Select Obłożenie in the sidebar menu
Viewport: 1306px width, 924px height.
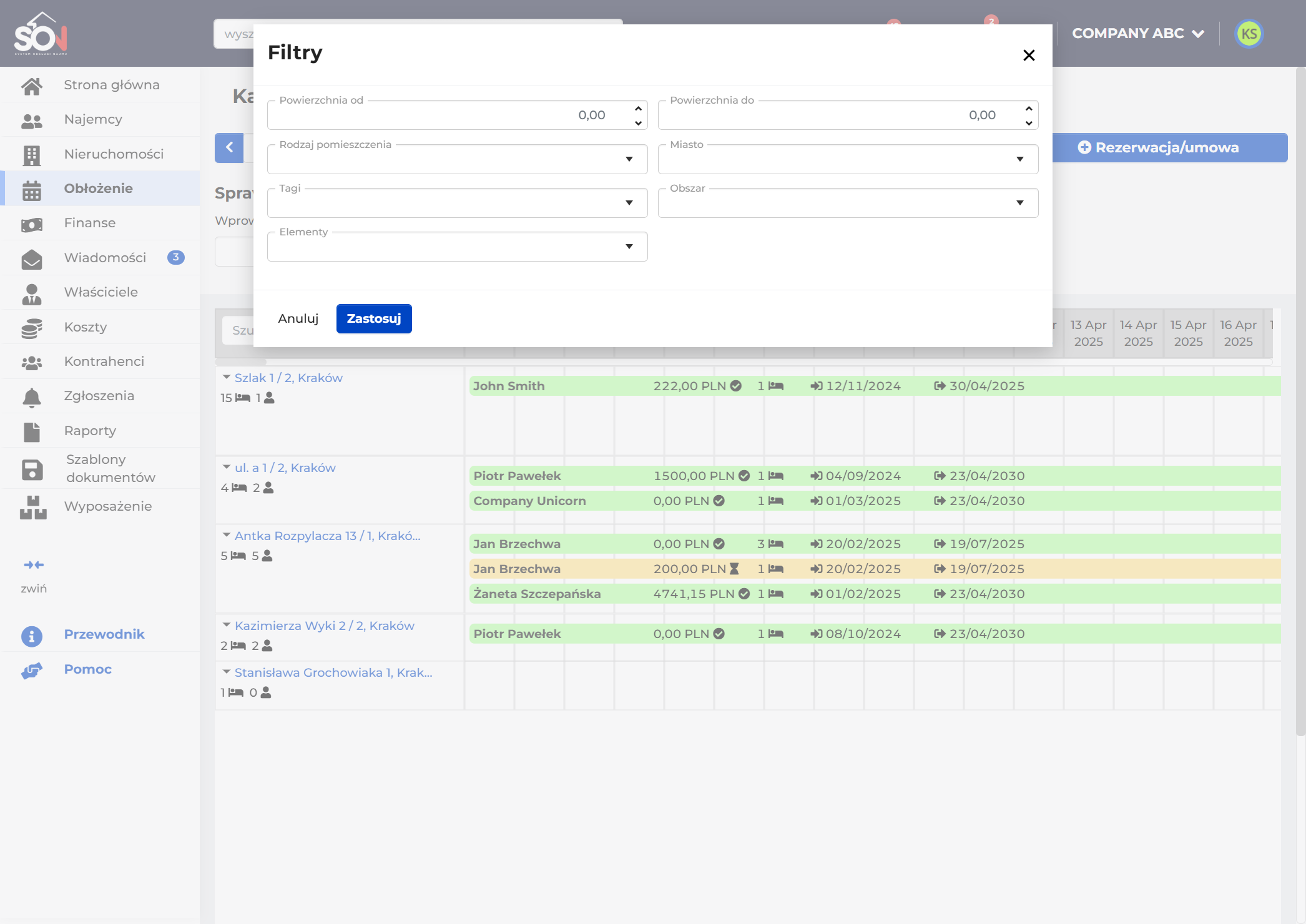pyautogui.click(x=100, y=189)
